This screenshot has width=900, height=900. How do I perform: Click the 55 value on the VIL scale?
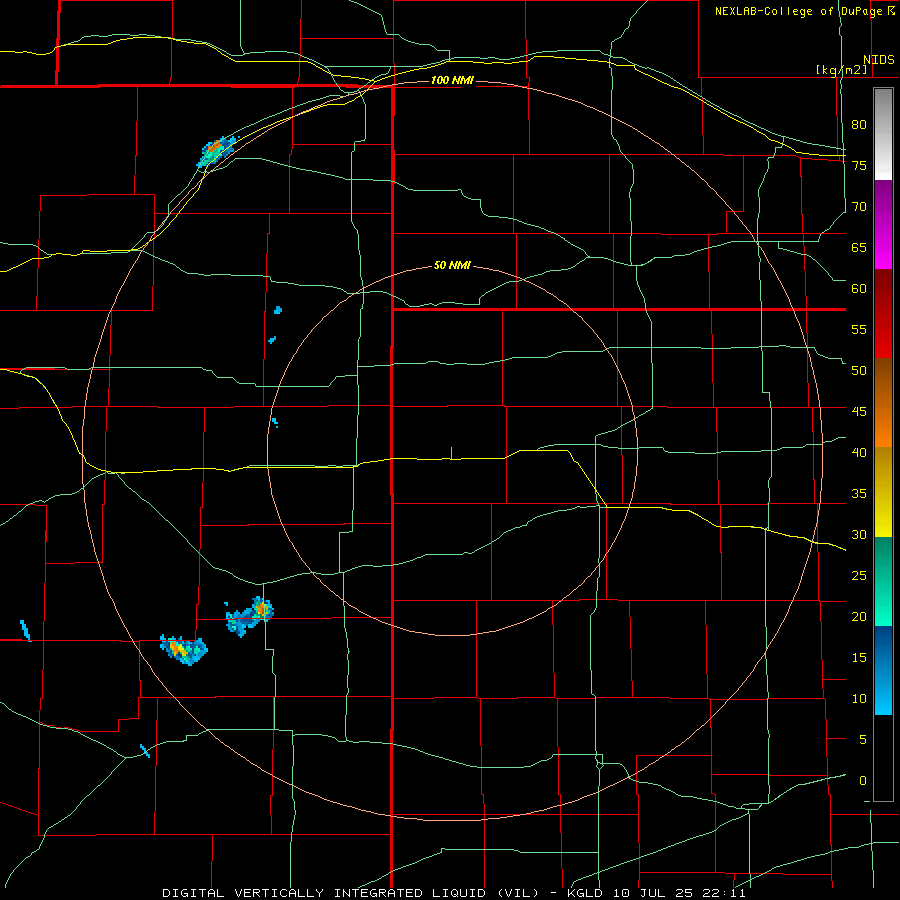[x=859, y=329]
